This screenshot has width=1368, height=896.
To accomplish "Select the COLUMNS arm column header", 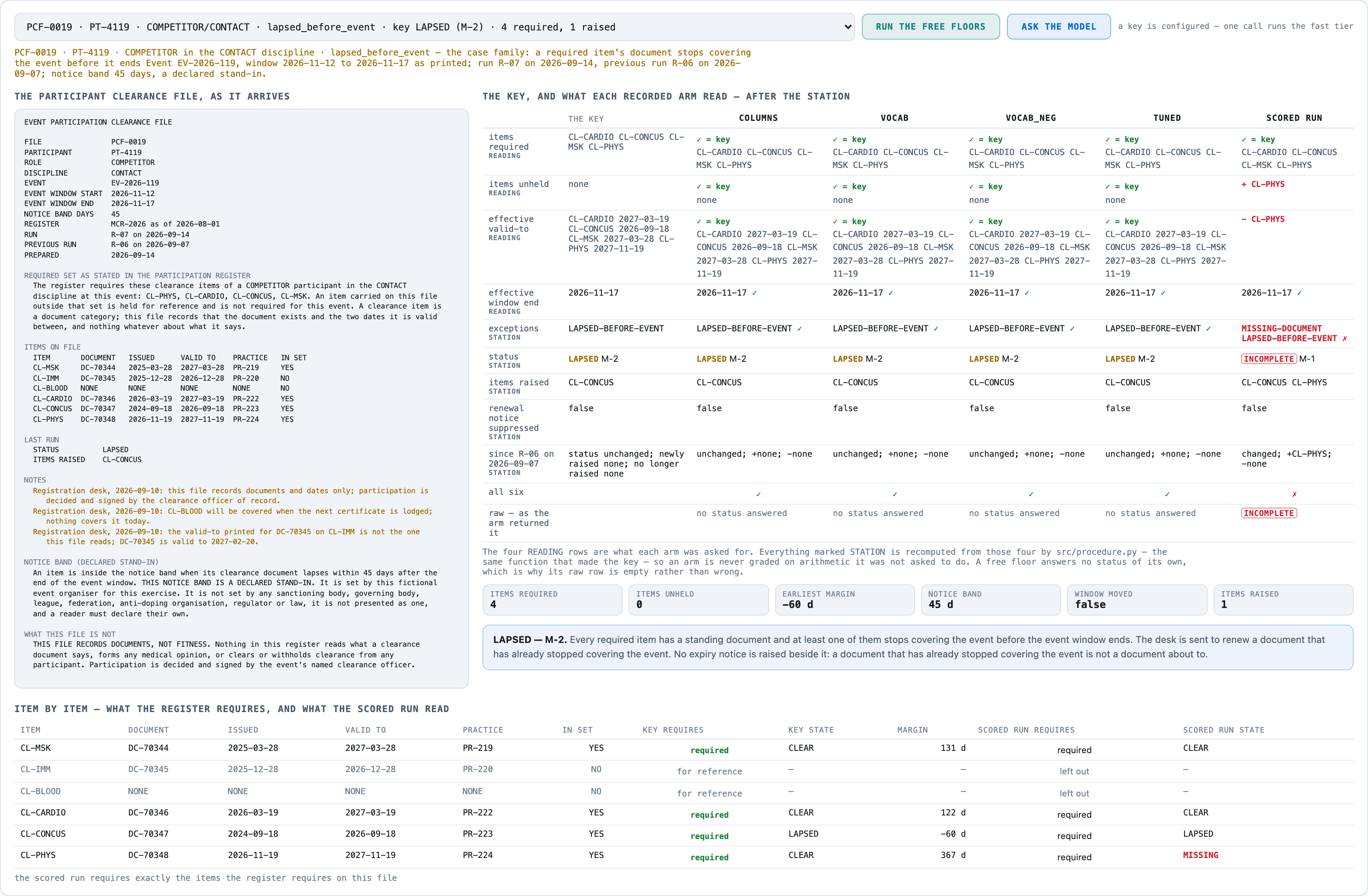I will coord(758,118).
